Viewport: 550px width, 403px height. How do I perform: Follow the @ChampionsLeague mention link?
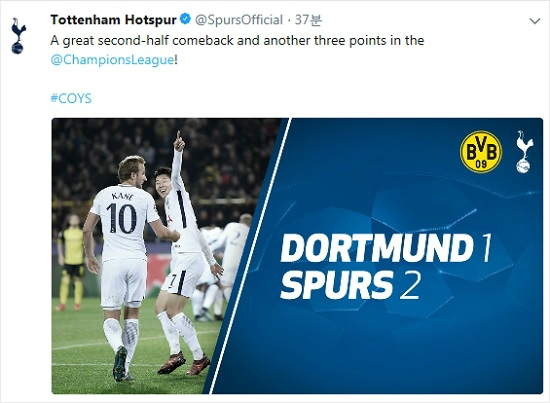112,60
